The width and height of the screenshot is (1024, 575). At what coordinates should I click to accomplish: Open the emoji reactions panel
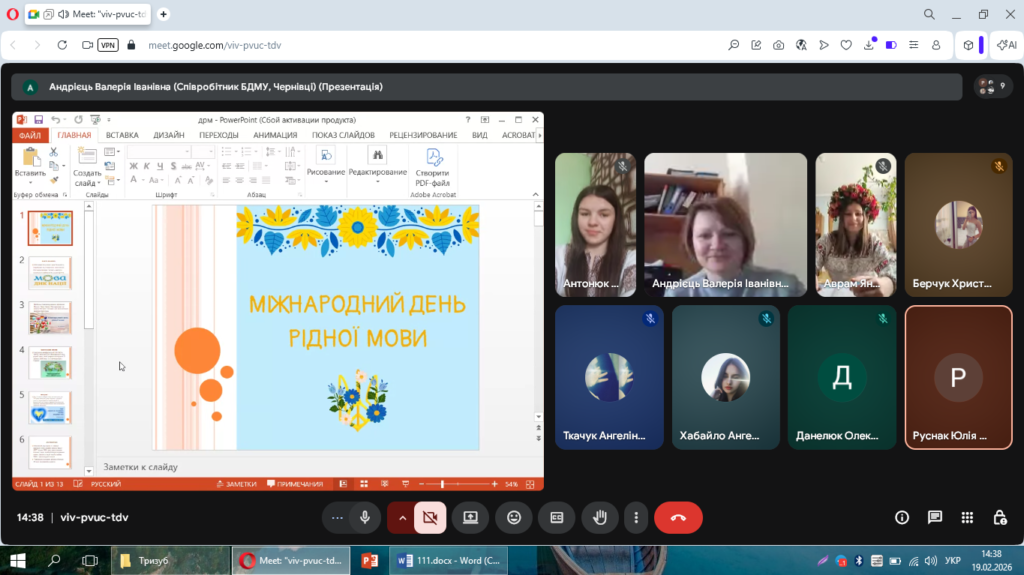coord(514,517)
